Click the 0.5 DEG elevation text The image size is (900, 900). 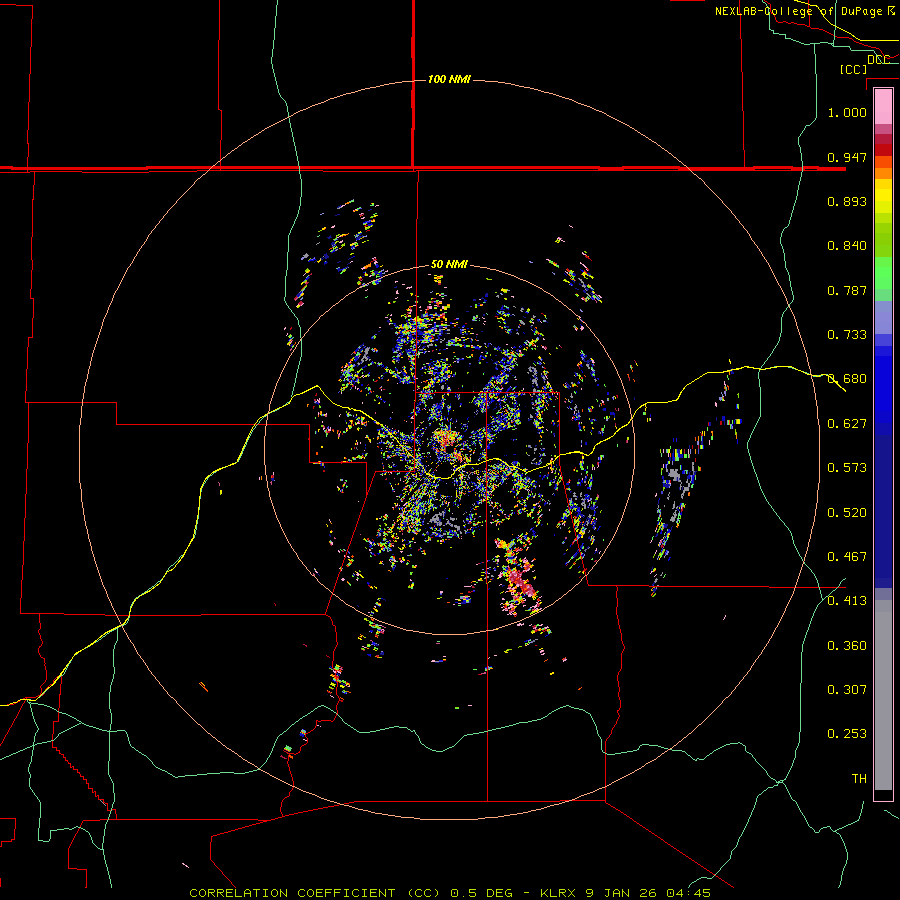pyautogui.click(x=480, y=893)
